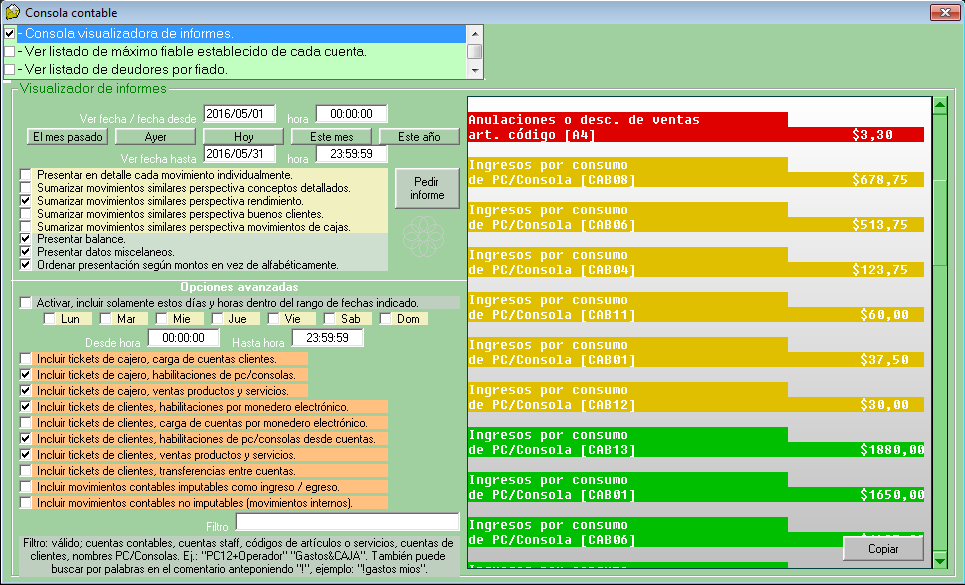This screenshot has height=585, width=965.
Task: Check the Lun day checkbox
Action: (50, 319)
